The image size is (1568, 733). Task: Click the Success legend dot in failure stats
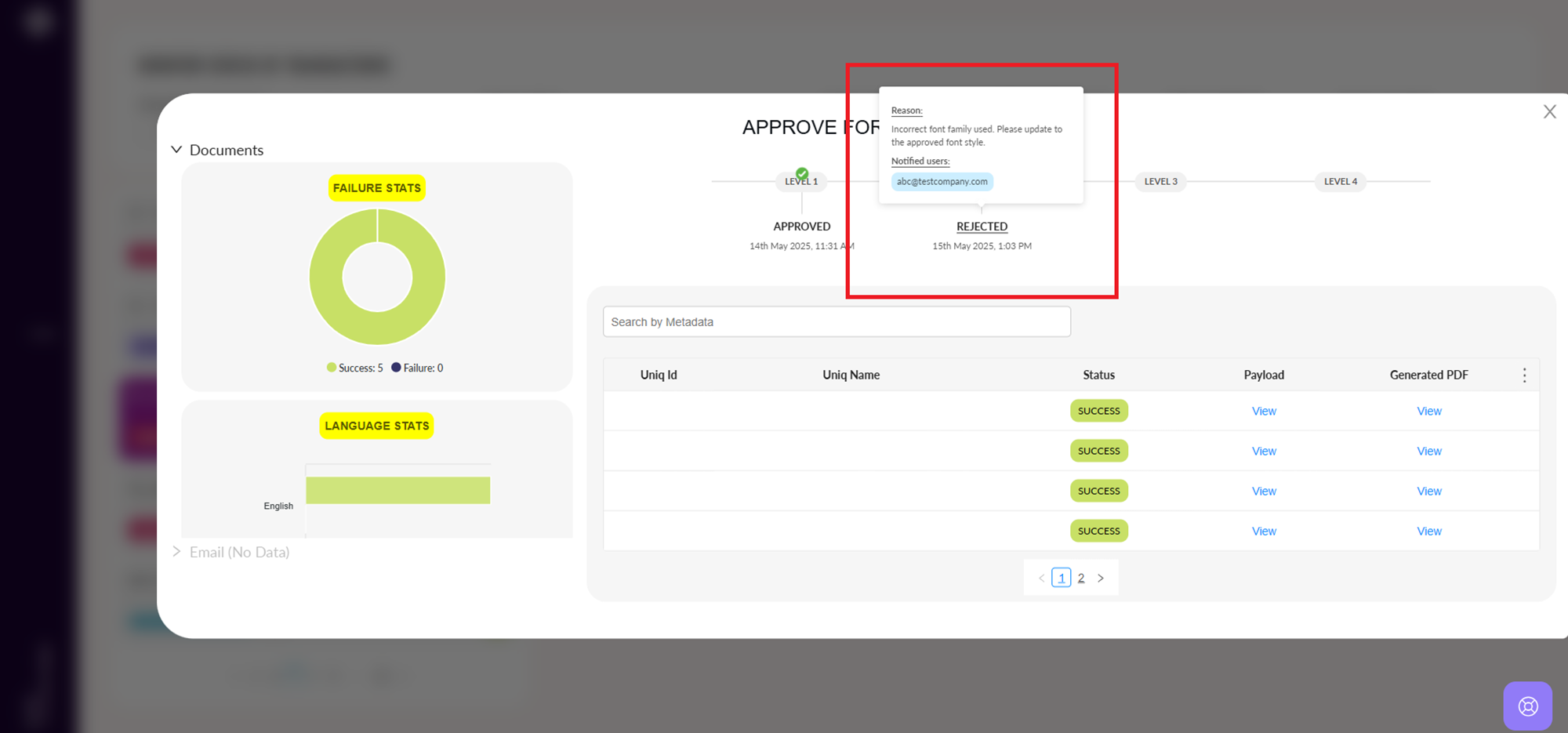coord(332,368)
